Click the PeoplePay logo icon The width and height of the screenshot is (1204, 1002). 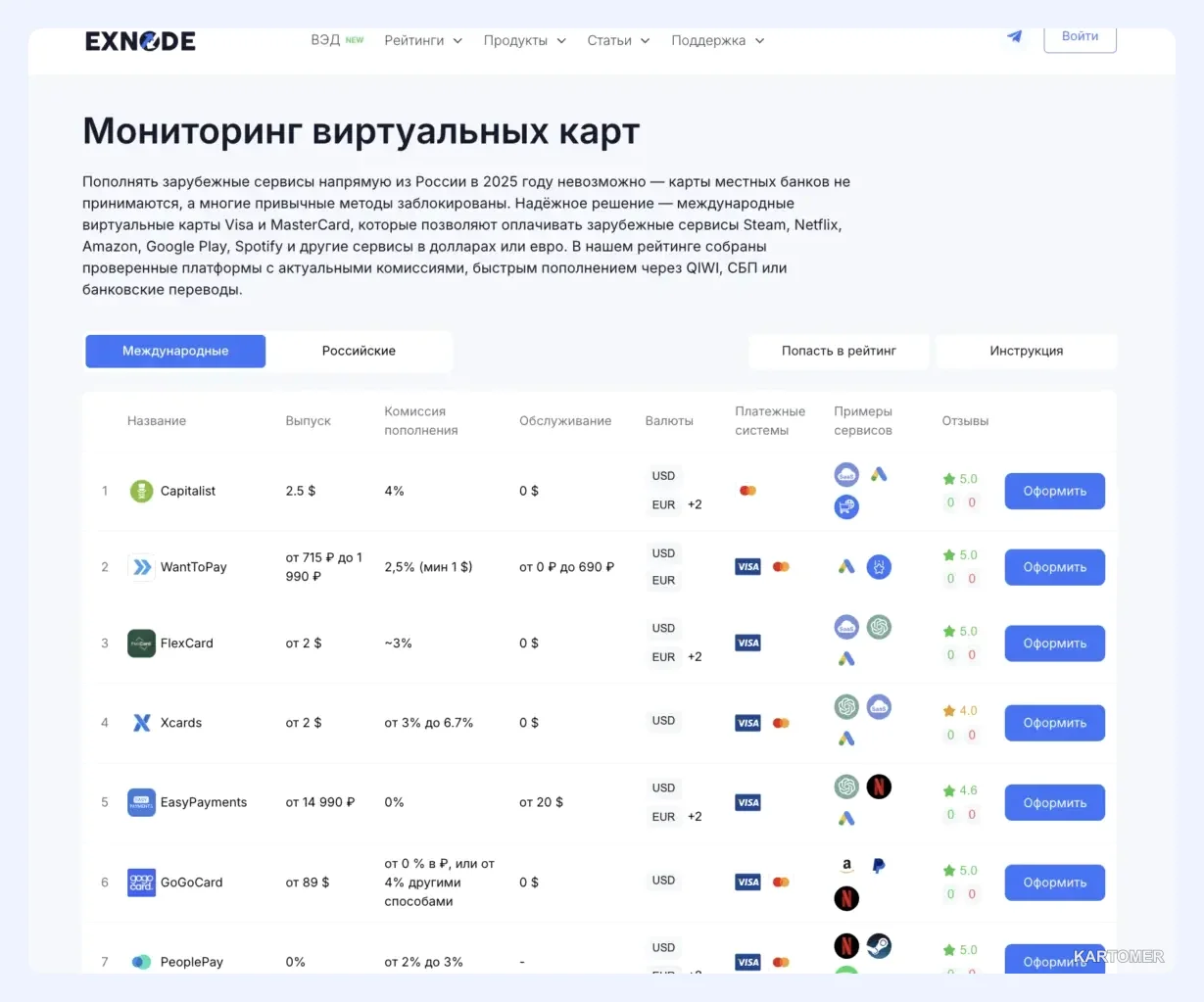coord(142,962)
